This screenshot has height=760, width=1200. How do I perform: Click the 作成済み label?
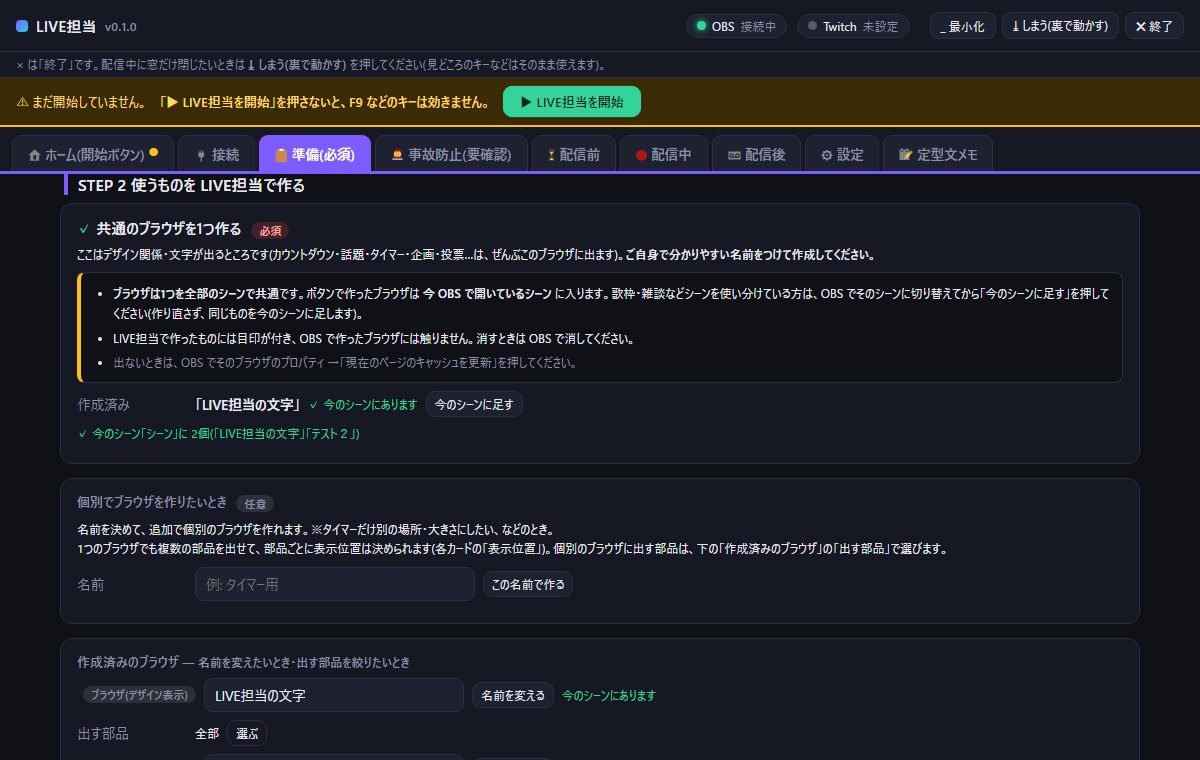pos(104,405)
